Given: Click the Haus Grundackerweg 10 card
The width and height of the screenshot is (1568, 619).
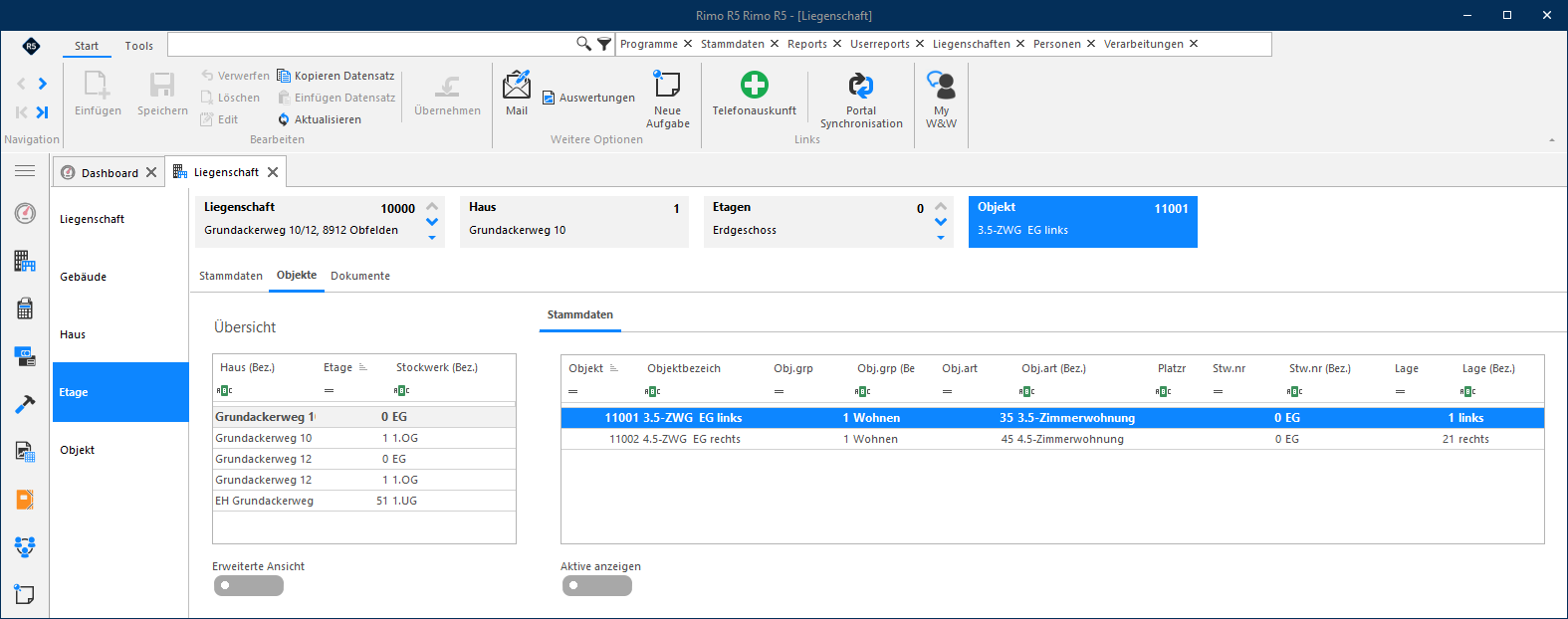Looking at the screenshot, I should coord(574,221).
